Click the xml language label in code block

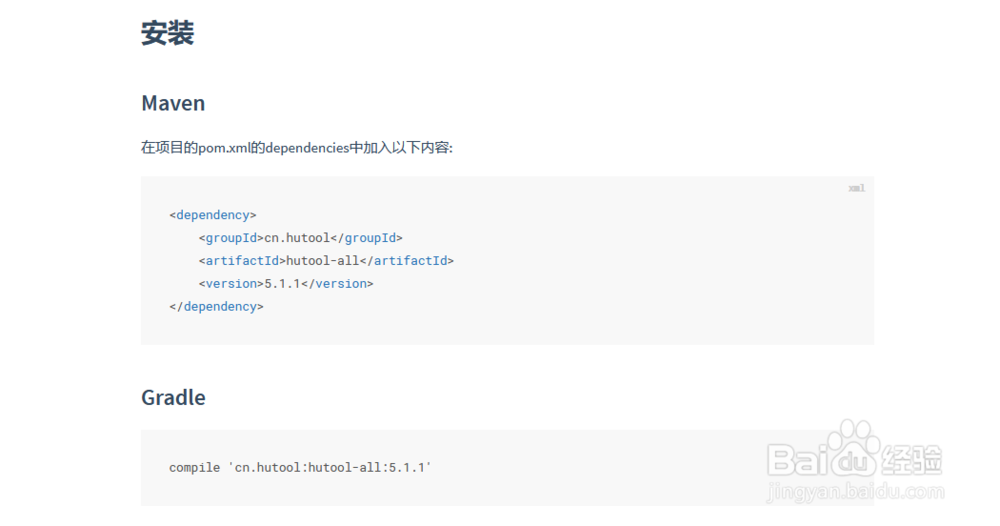pyautogui.click(x=856, y=188)
